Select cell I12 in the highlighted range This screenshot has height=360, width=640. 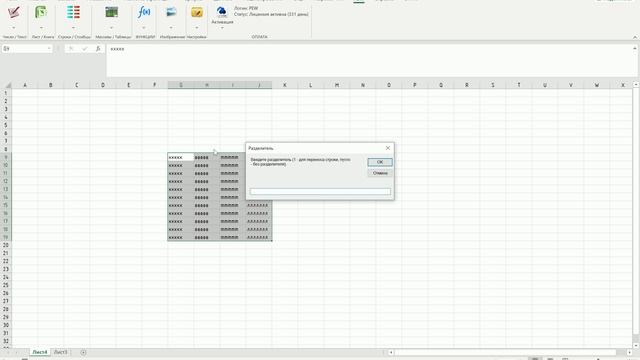point(233,181)
